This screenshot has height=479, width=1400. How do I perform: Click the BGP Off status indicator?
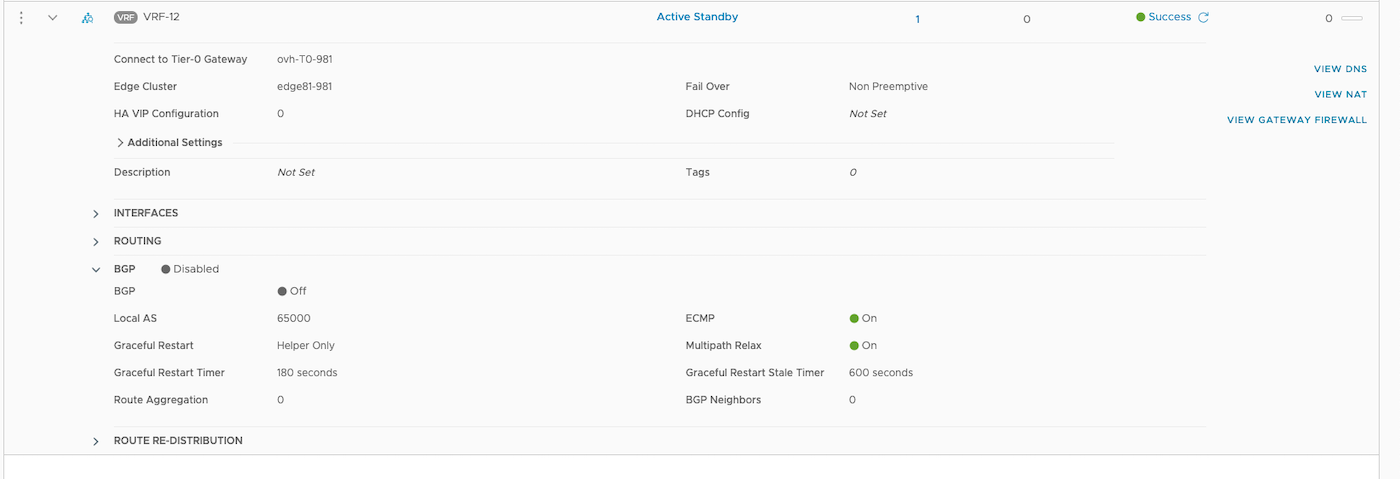pos(283,291)
